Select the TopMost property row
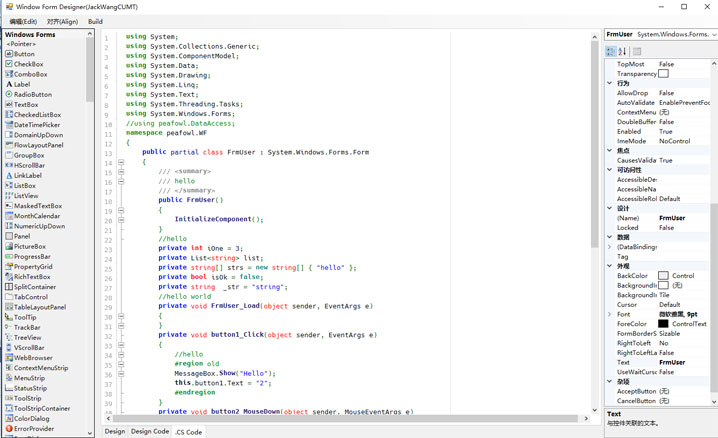 tap(658, 64)
